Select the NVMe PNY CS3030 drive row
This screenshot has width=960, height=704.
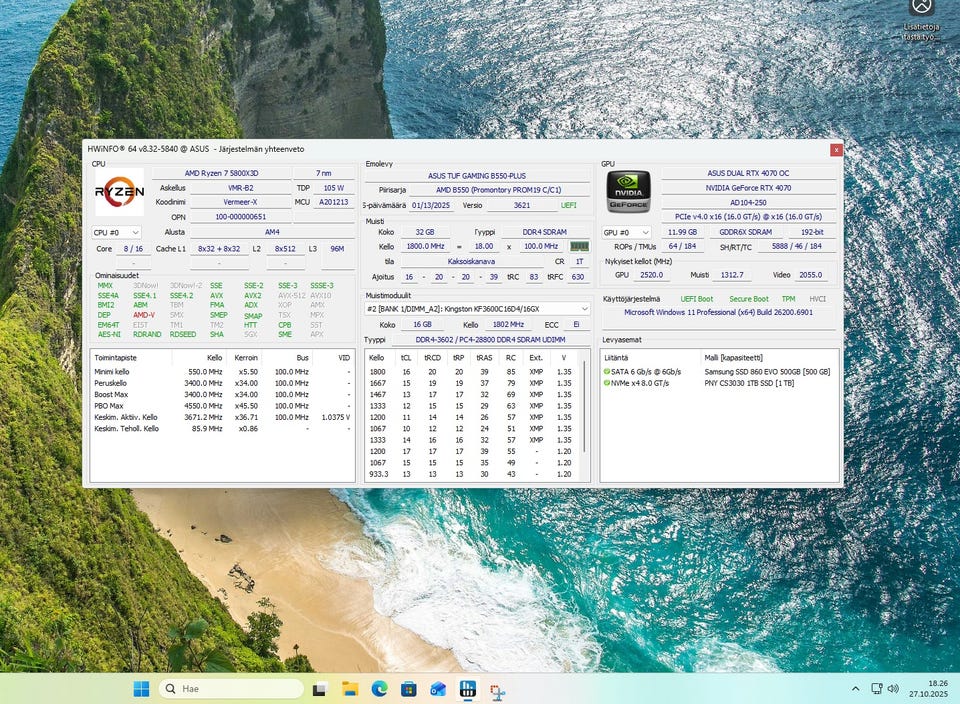click(718, 383)
